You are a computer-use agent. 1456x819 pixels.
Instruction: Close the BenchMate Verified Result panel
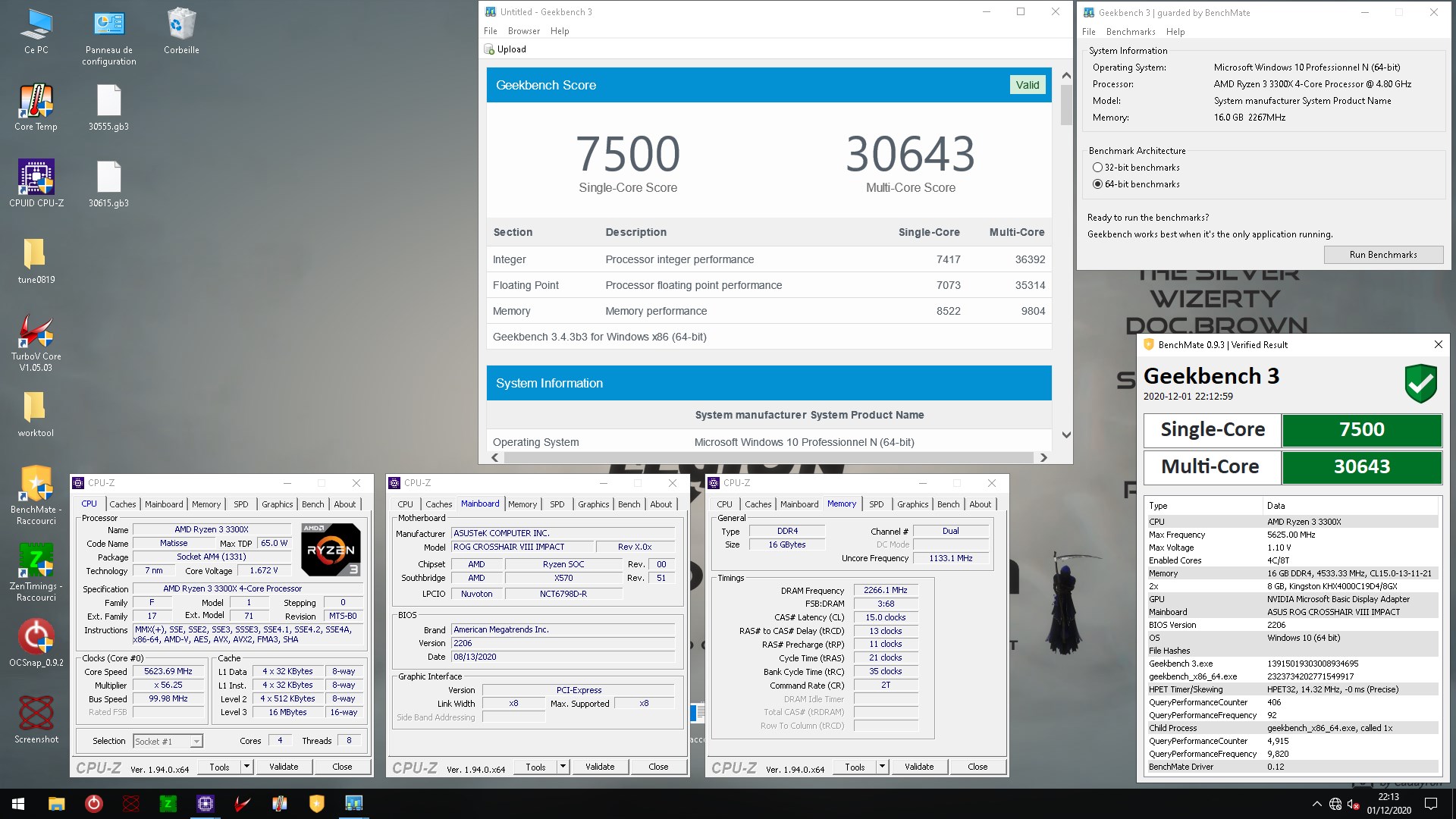click(x=1438, y=344)
